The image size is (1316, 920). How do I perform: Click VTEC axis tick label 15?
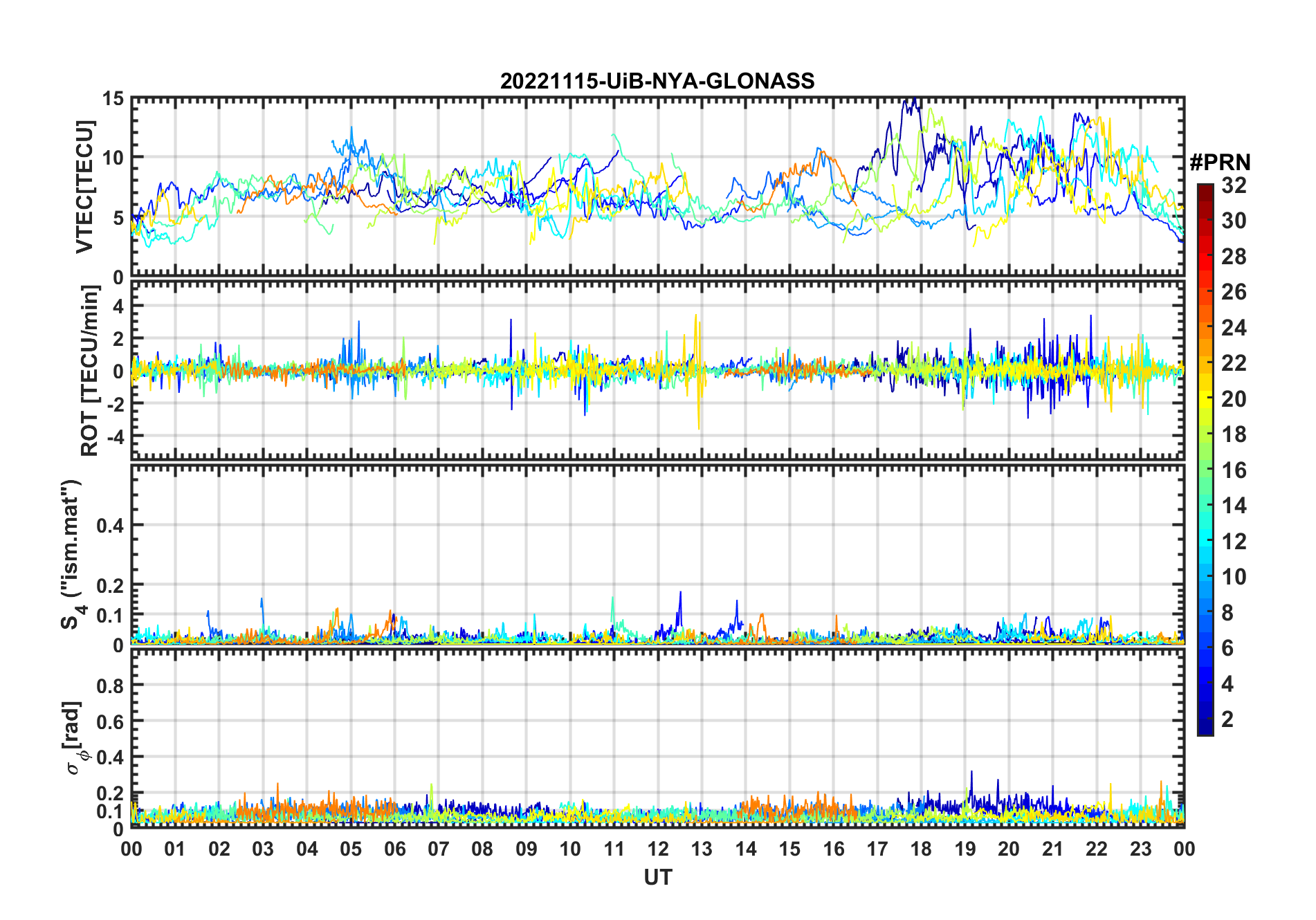click(113, 98)
